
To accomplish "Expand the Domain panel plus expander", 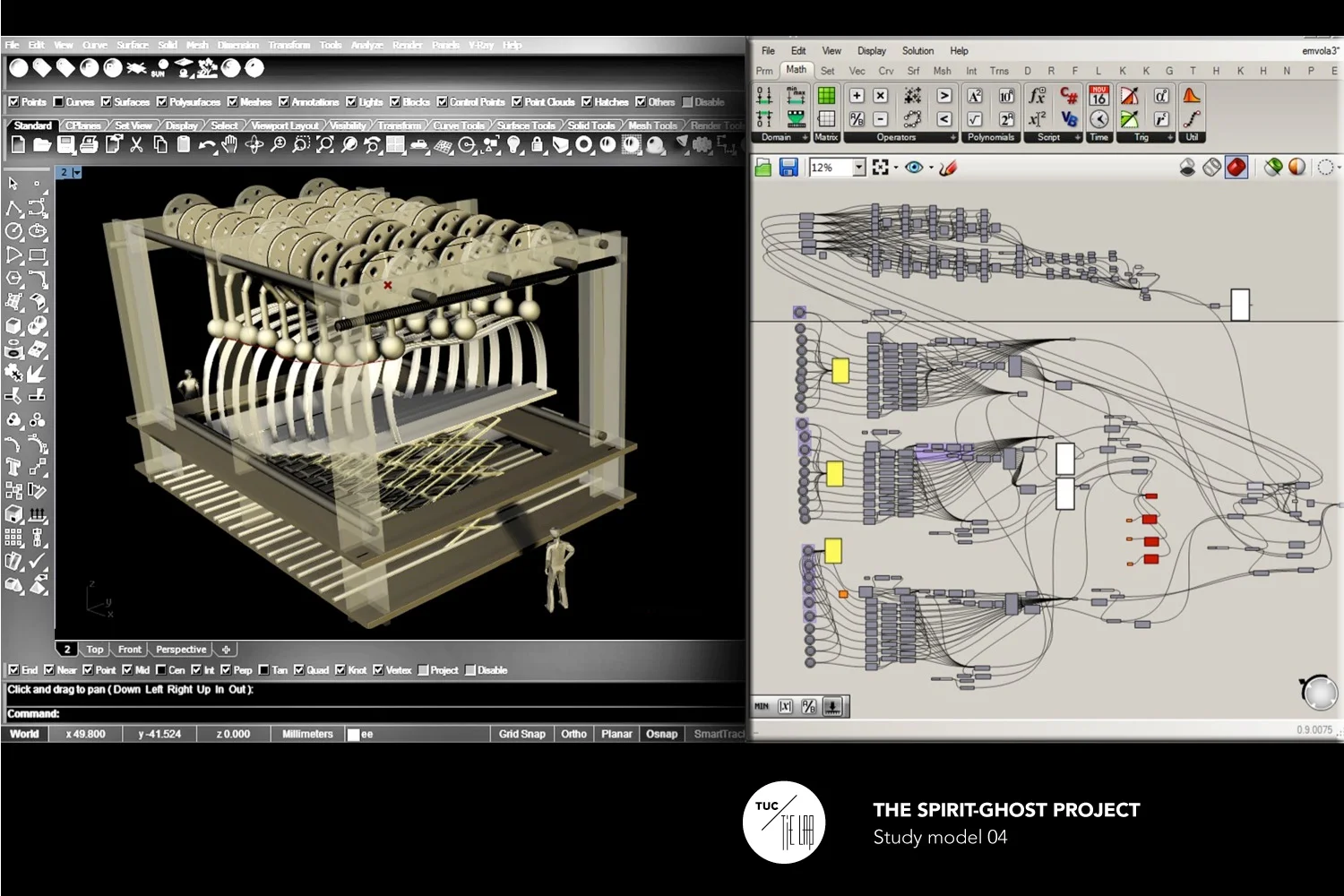I will point(805,138).
